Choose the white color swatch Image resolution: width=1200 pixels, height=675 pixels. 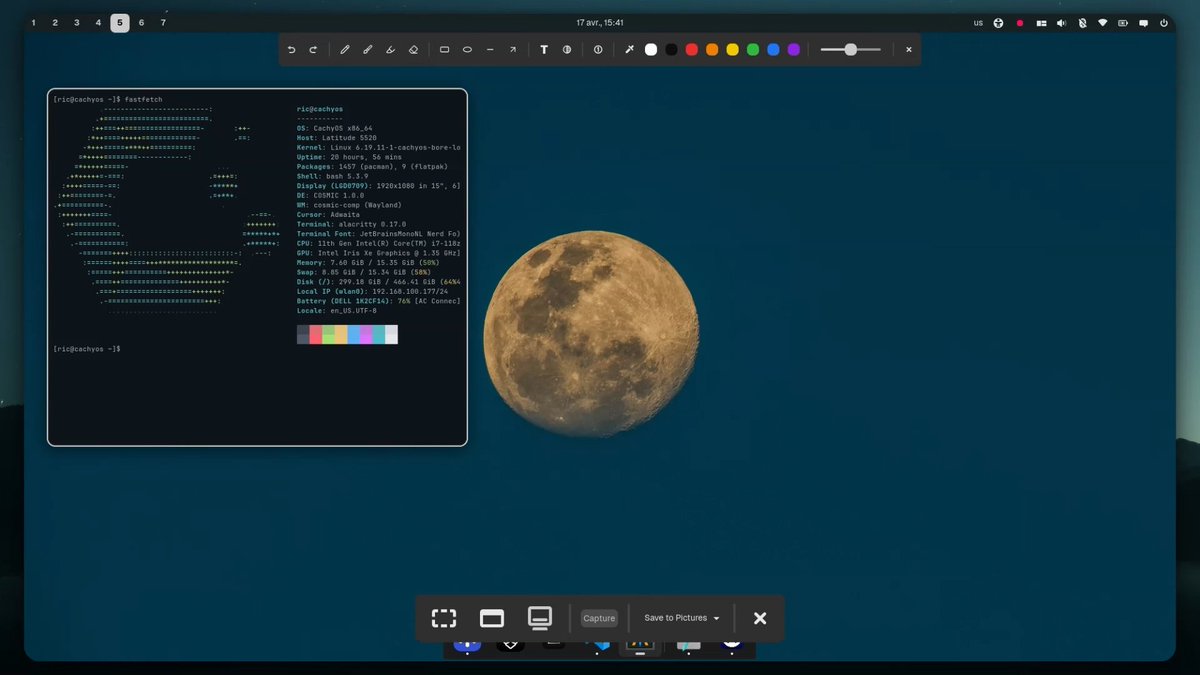coord(651,49)
